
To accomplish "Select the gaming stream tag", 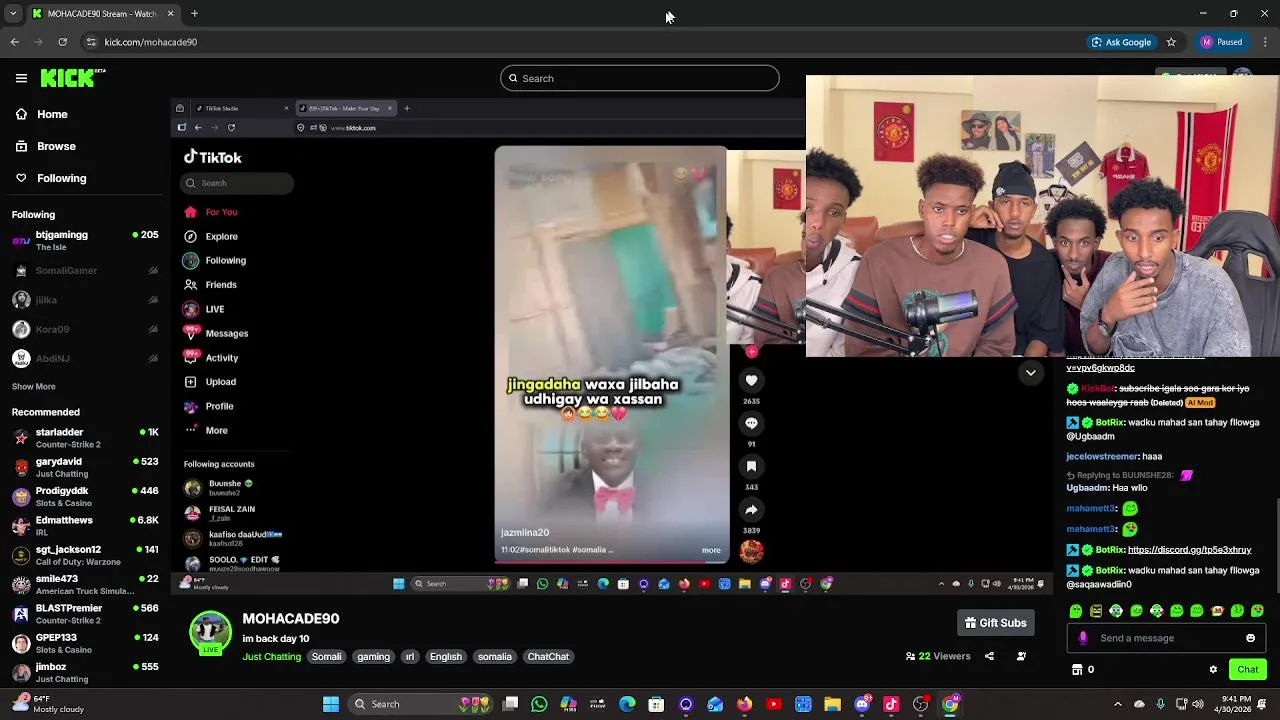I will pyautogui.click(x=373, y=657).
